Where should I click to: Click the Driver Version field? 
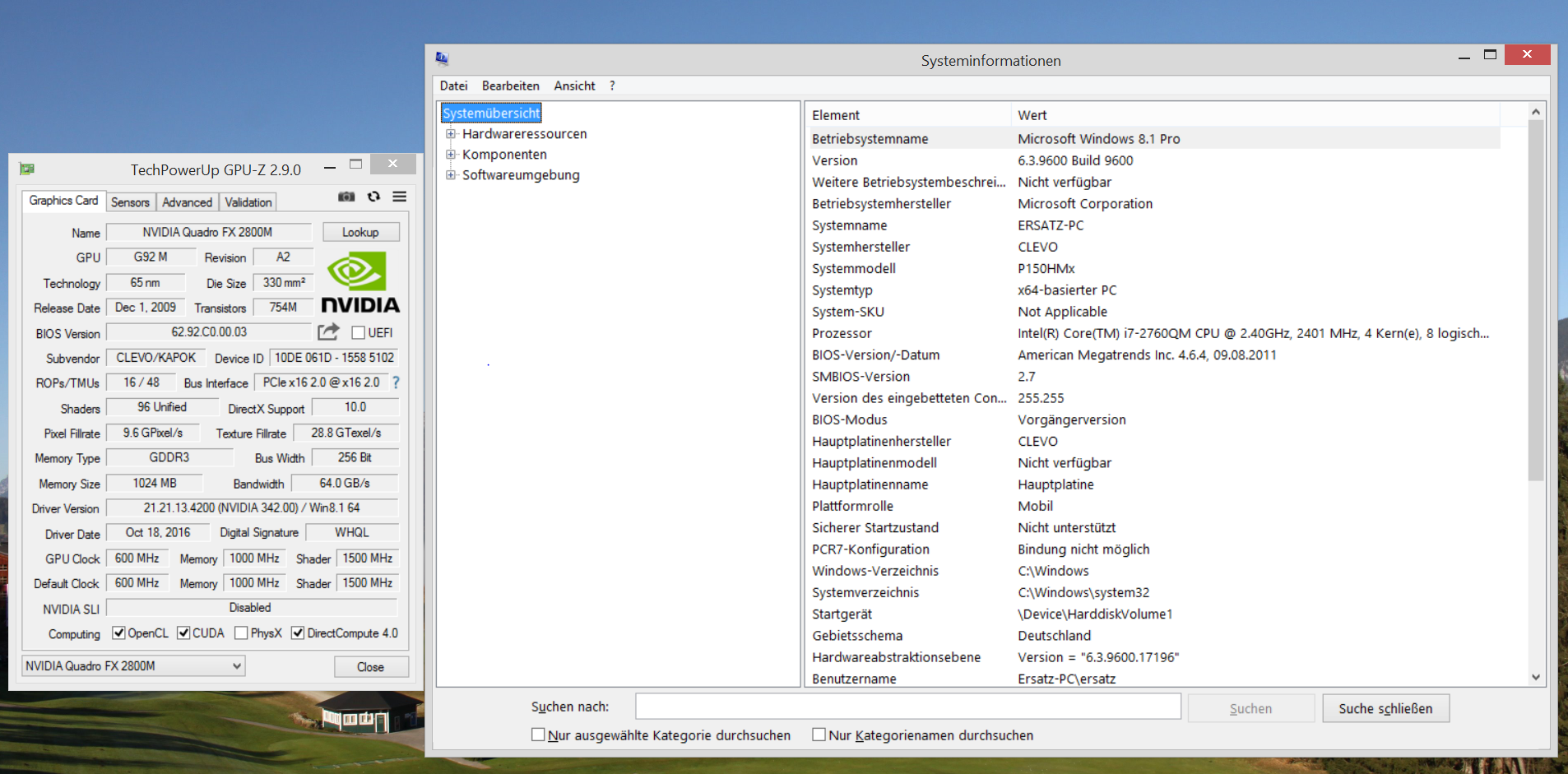252,508
